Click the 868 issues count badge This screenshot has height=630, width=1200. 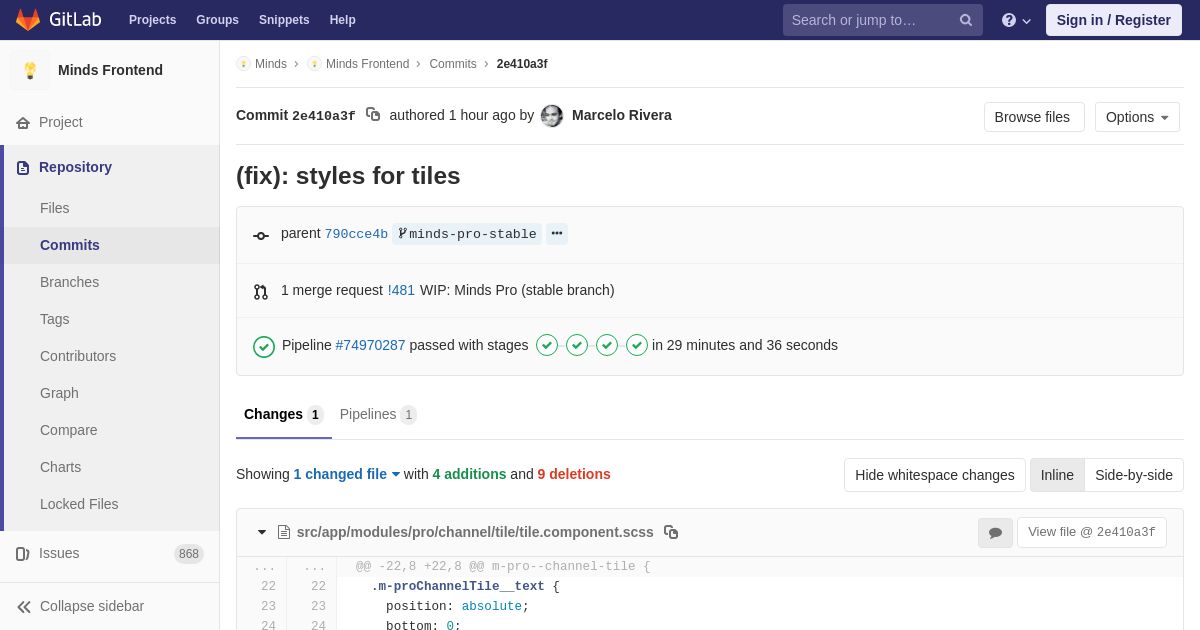tap(189, 554)
